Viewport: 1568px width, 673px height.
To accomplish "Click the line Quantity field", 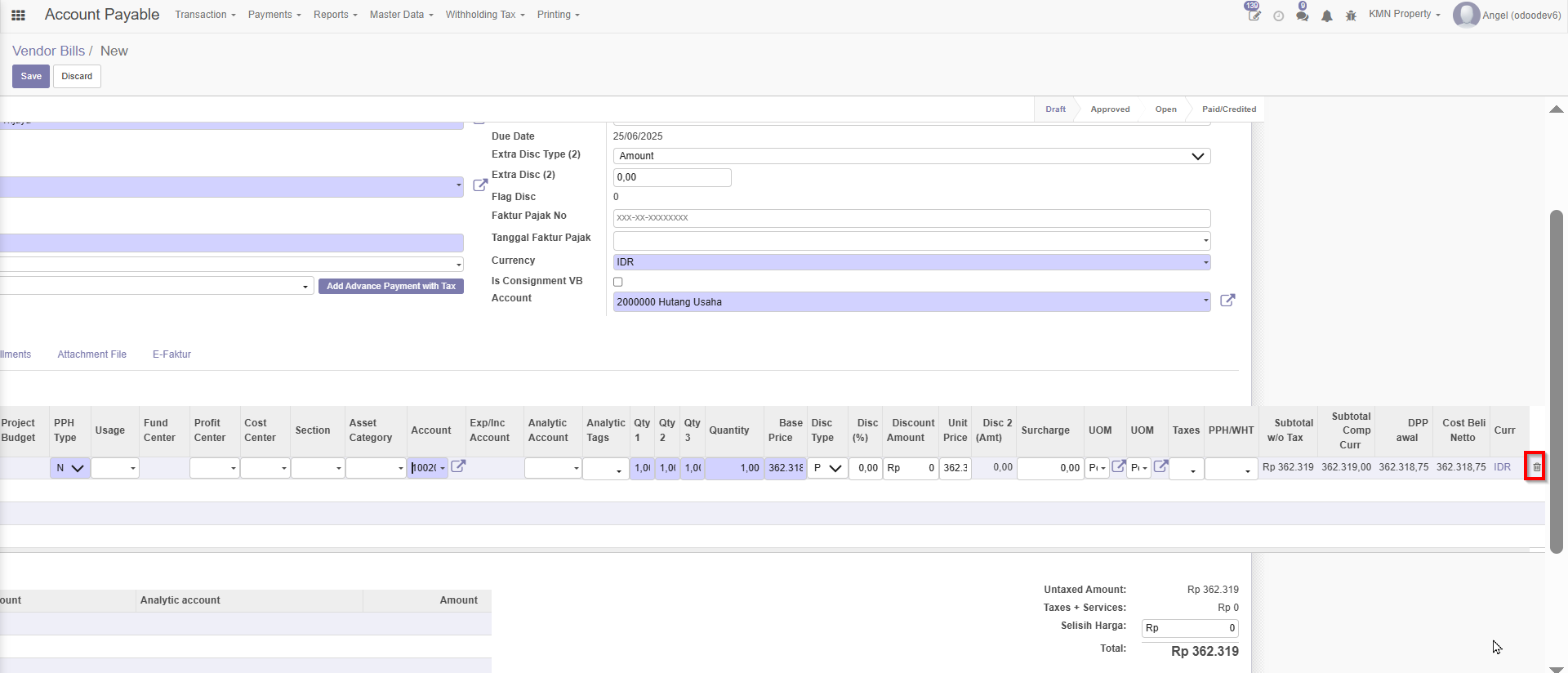I will 734,468.
